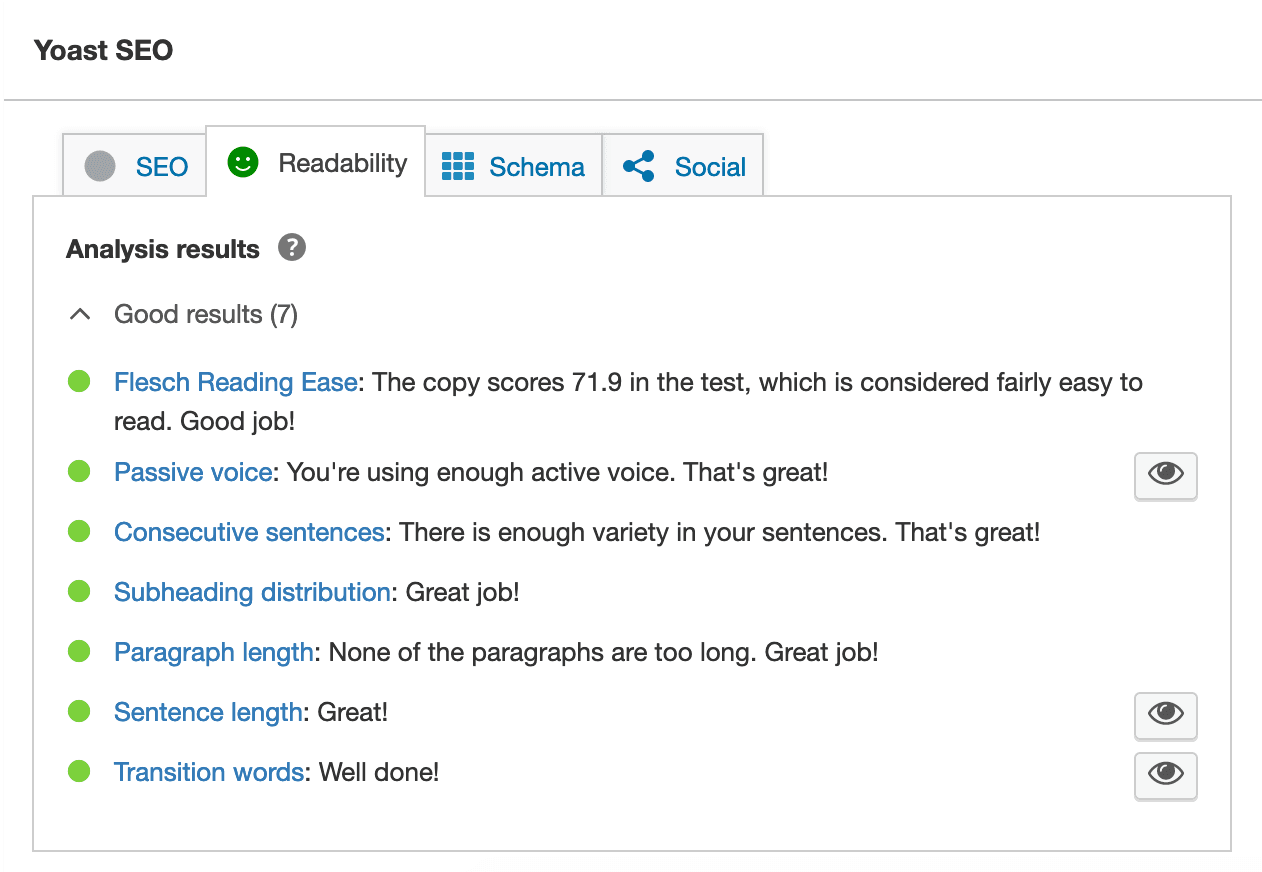Image resolution: width=1262 pixels, height=872 pixels.
Task: Toggle the Sentence length eye marker
Action: pos(1165,716)
